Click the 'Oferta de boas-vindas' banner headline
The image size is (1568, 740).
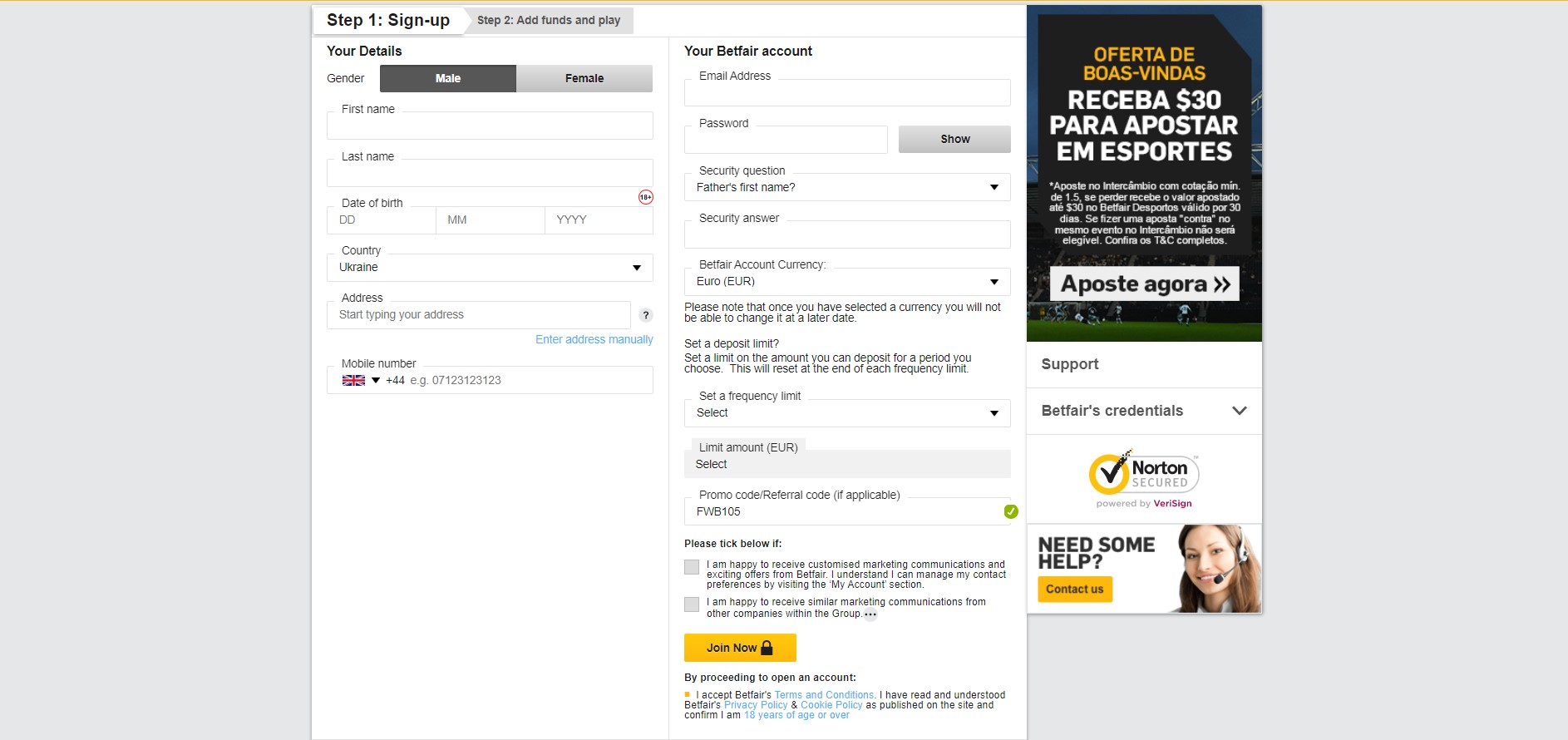tap(1144, 64)
